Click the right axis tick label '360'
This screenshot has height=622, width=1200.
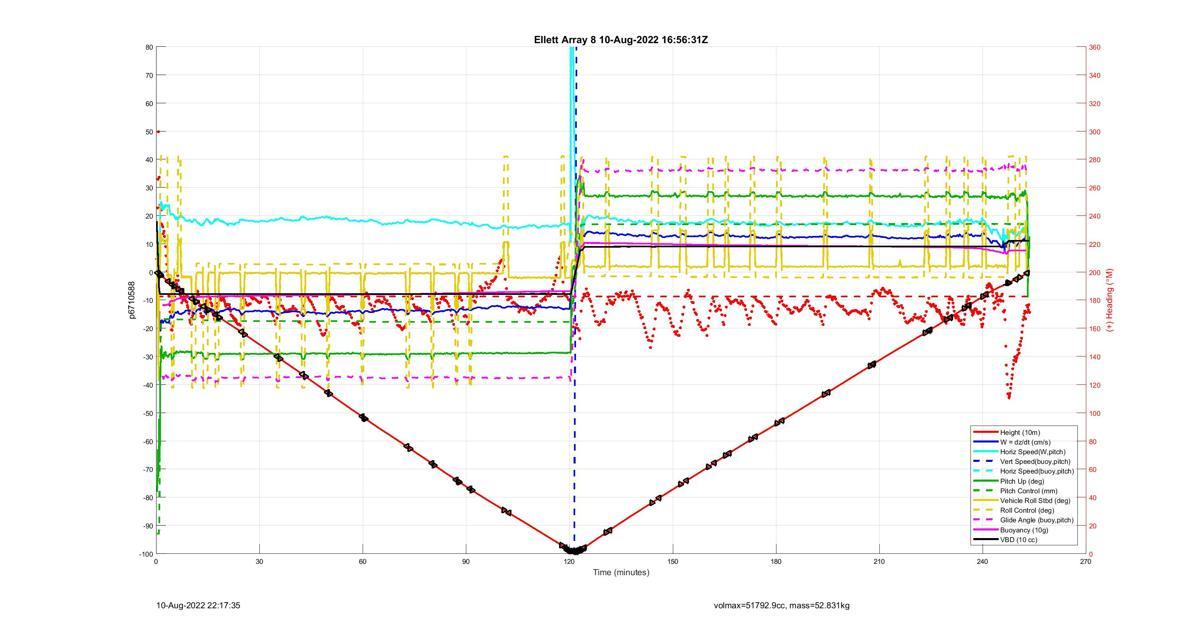pos(1095,47)
